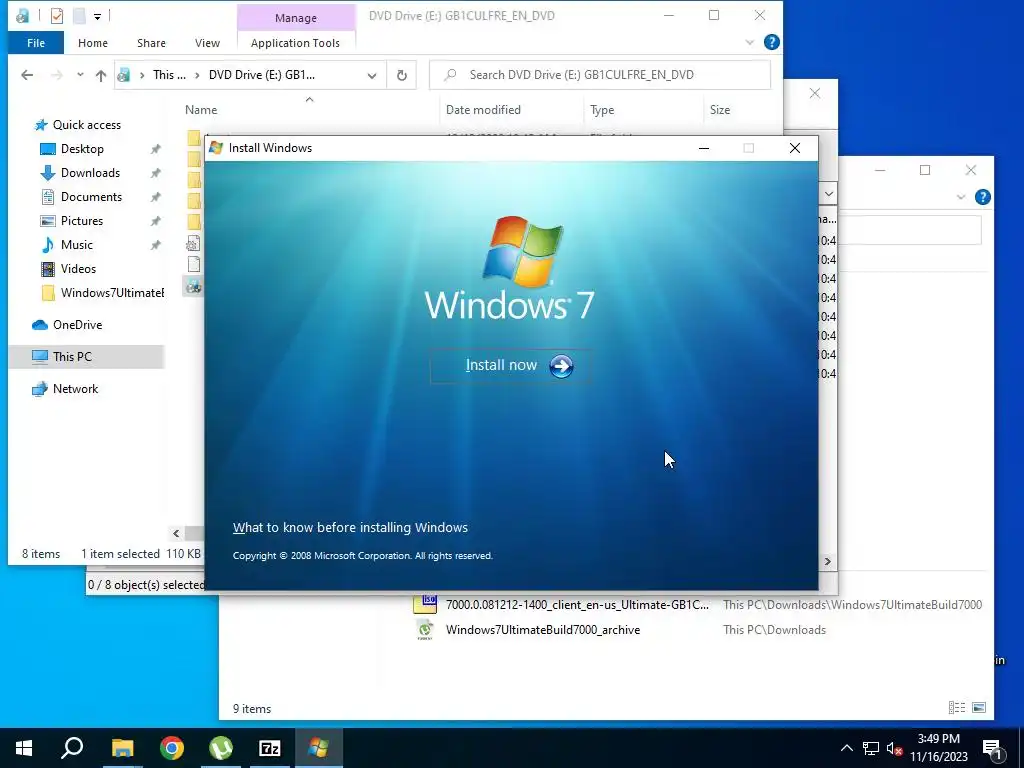Select the 7000.0.081212 ISO file

coord(577,605)
